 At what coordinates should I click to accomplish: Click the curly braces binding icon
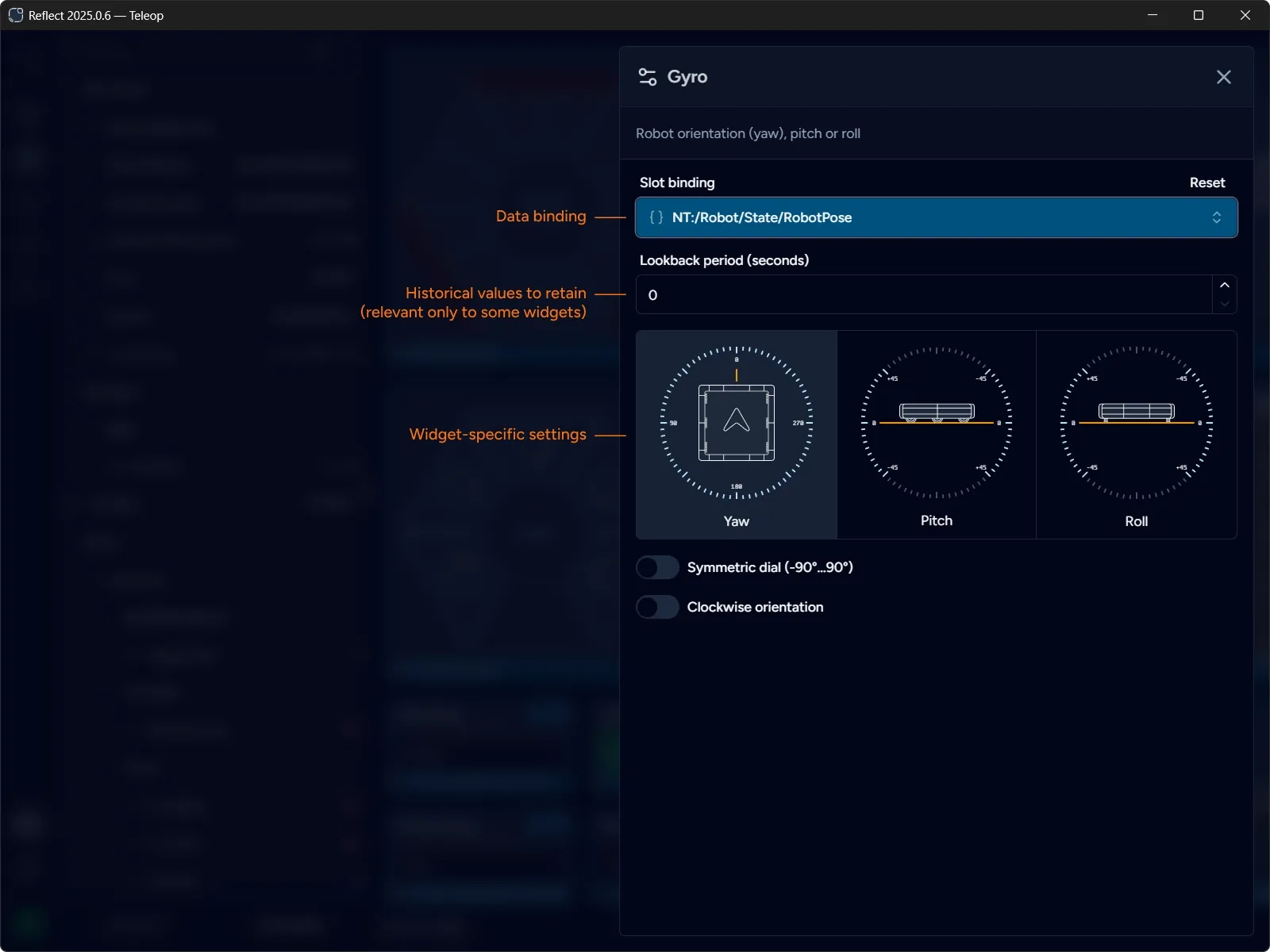[656, 217]
